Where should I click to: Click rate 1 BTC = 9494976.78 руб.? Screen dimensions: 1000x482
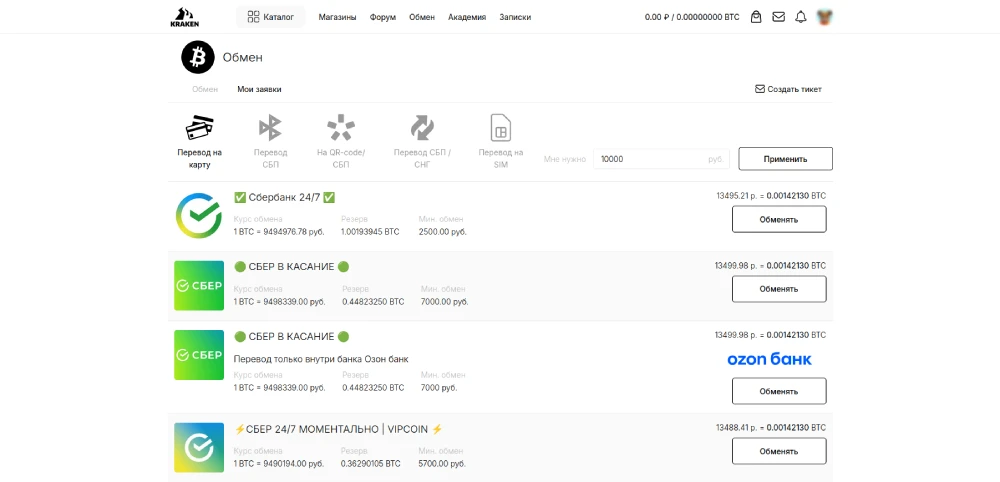click(279, 231)
